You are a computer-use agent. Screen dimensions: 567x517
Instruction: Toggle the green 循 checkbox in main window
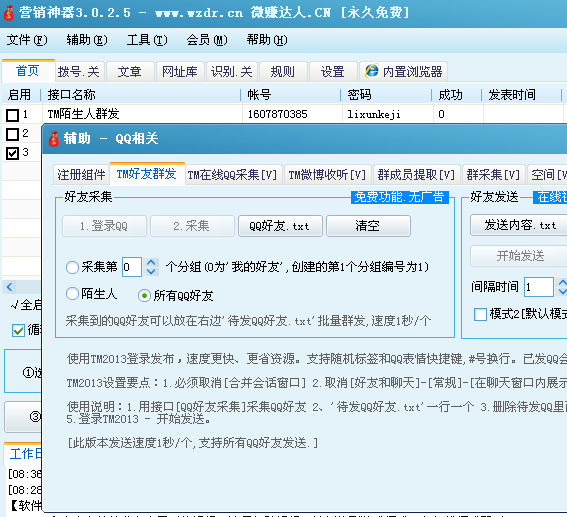18,330
